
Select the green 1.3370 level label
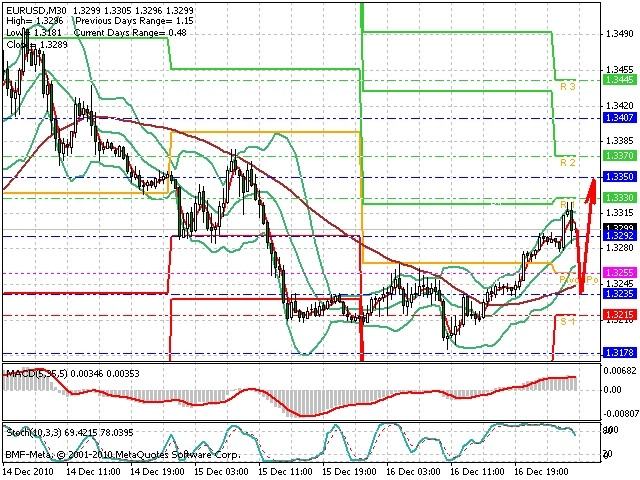pos(620,156)
